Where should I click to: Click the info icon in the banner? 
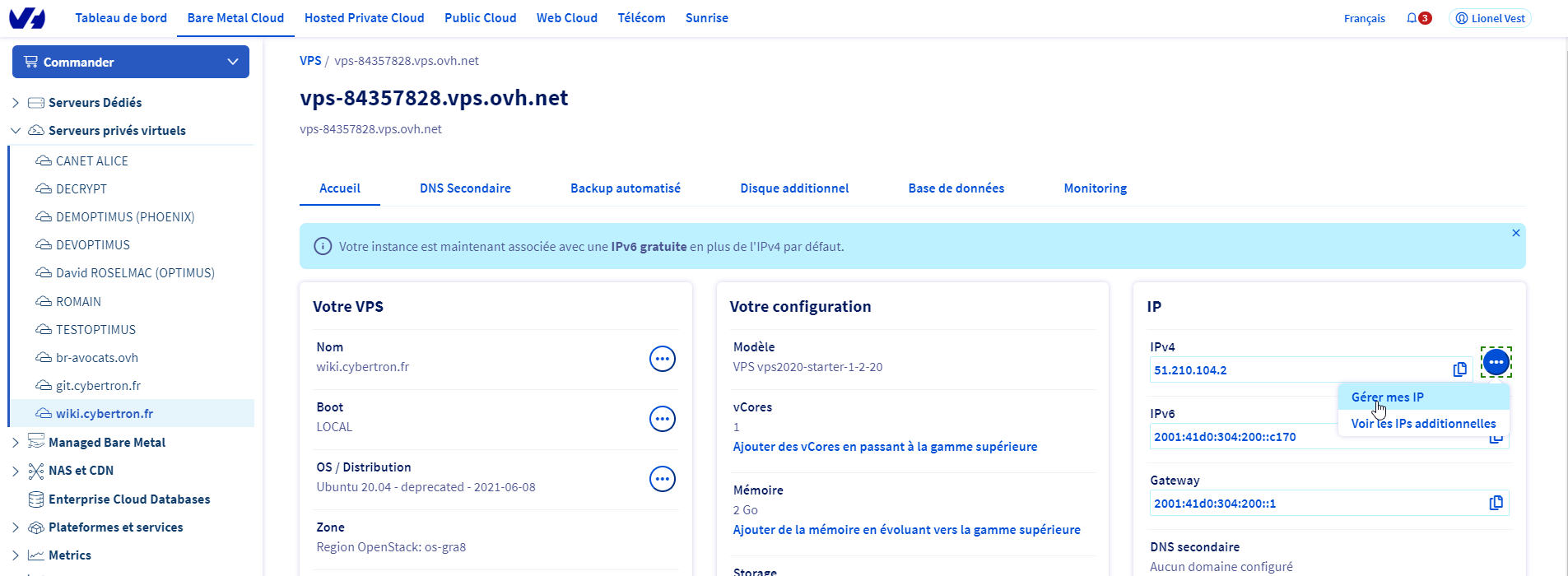[x=323, y=247]
